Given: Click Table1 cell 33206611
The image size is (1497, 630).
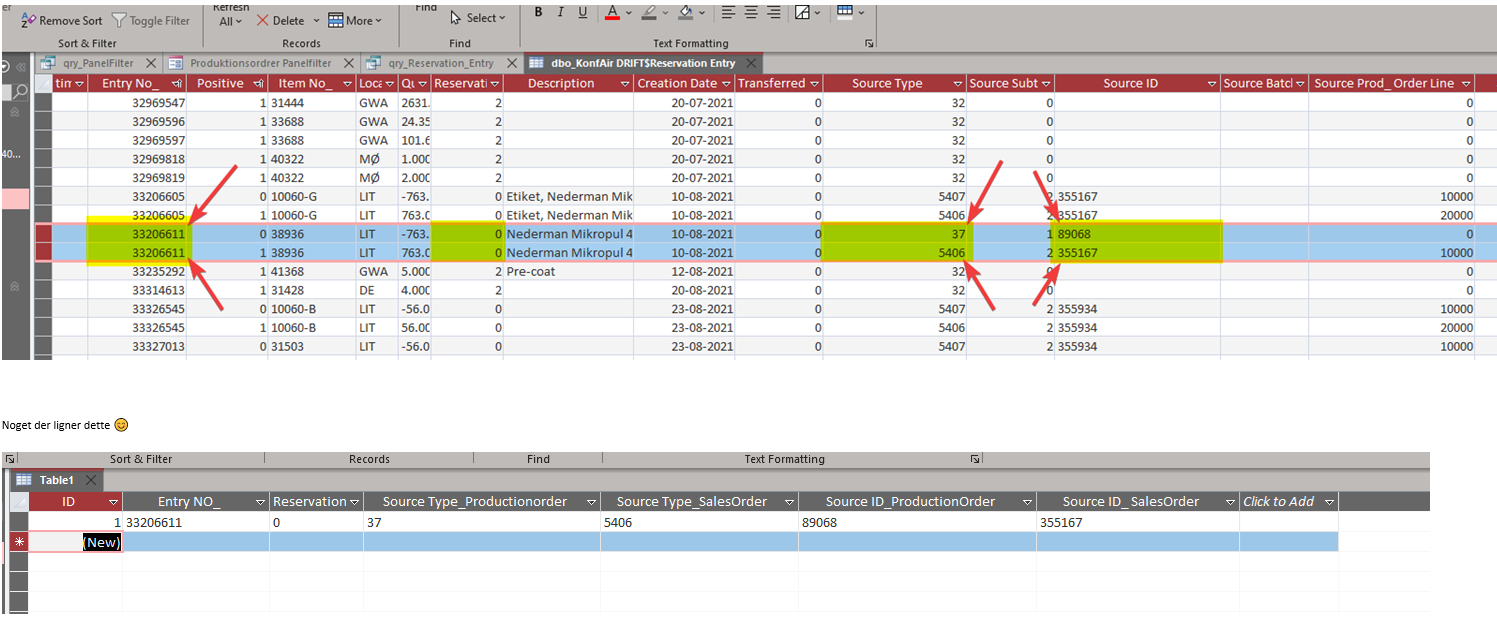Looking at the screenshot, I should point(196,522).
